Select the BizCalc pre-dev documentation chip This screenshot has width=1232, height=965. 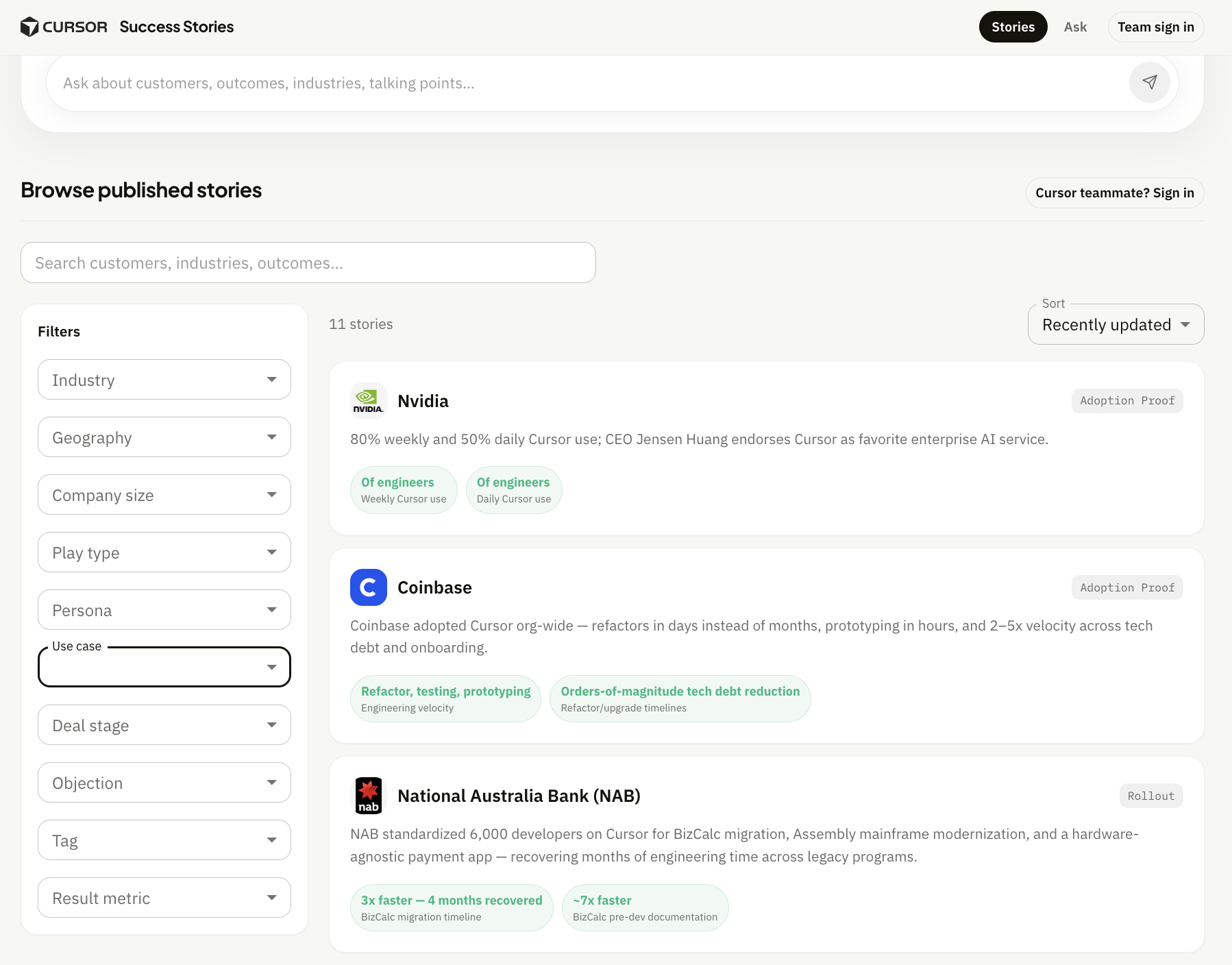tap(645, 908)
